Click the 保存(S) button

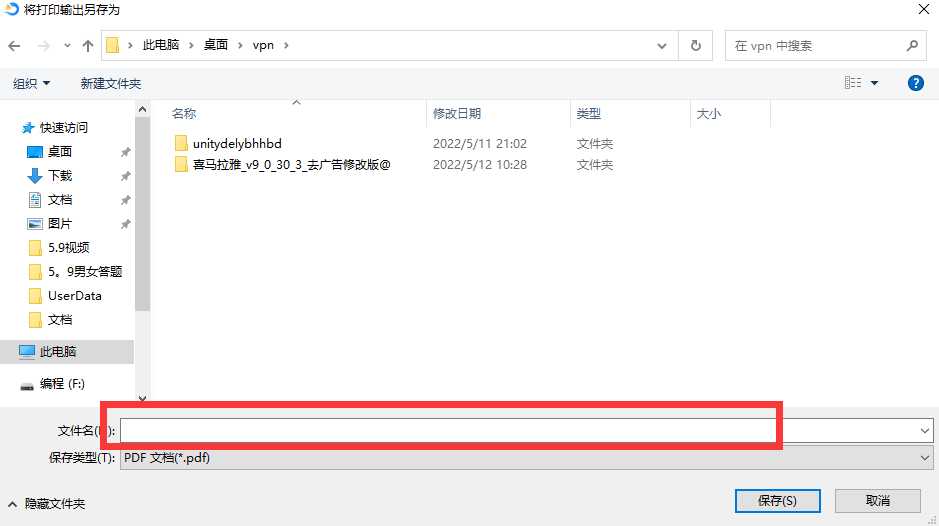tap(777, 501)
